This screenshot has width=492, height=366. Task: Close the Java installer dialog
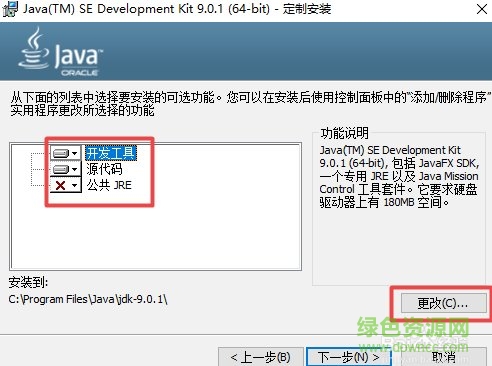(x=482, y=9)
